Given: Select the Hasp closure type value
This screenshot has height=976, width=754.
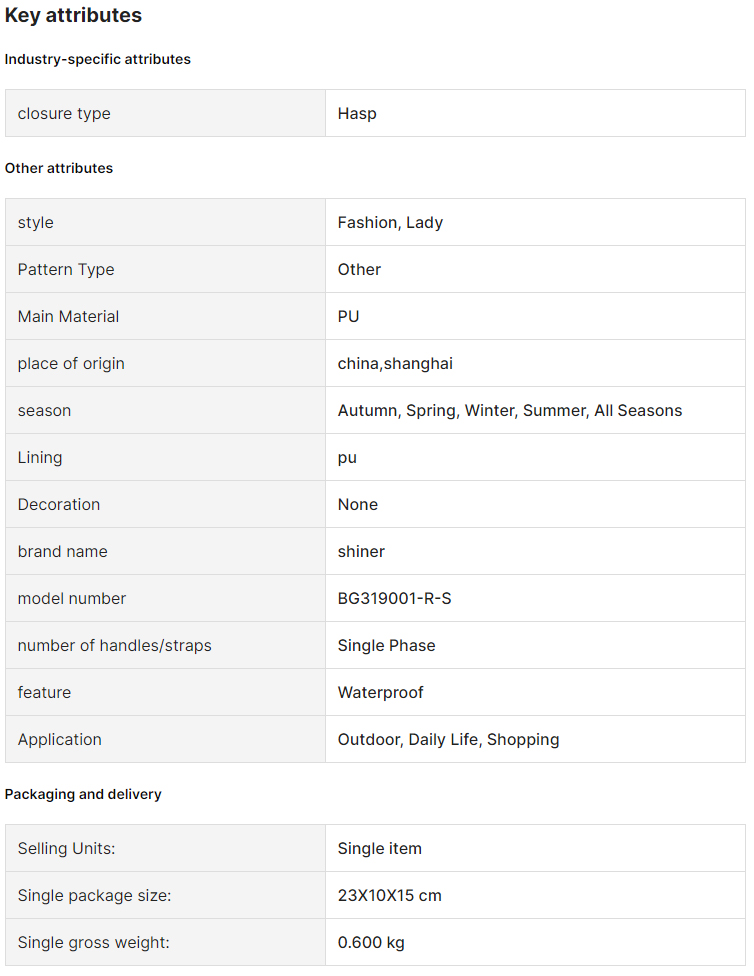Looking at the screenshot, I should click(x=357, y=113).
